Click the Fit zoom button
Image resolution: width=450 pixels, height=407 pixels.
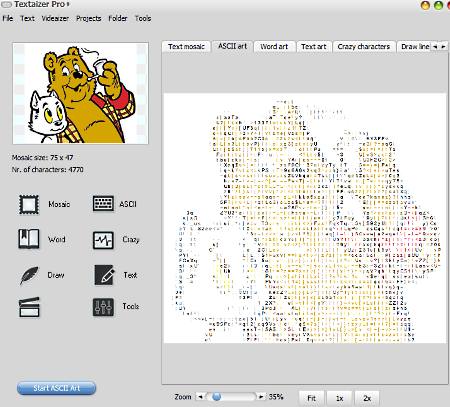(x=311, y=398)
